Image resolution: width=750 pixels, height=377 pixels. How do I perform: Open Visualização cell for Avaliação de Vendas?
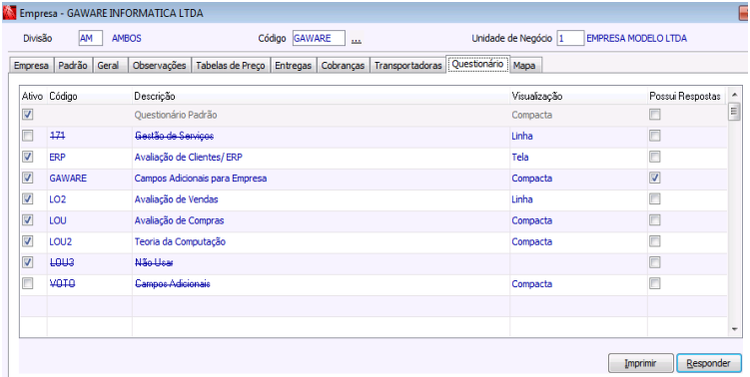tap(578, 200)
